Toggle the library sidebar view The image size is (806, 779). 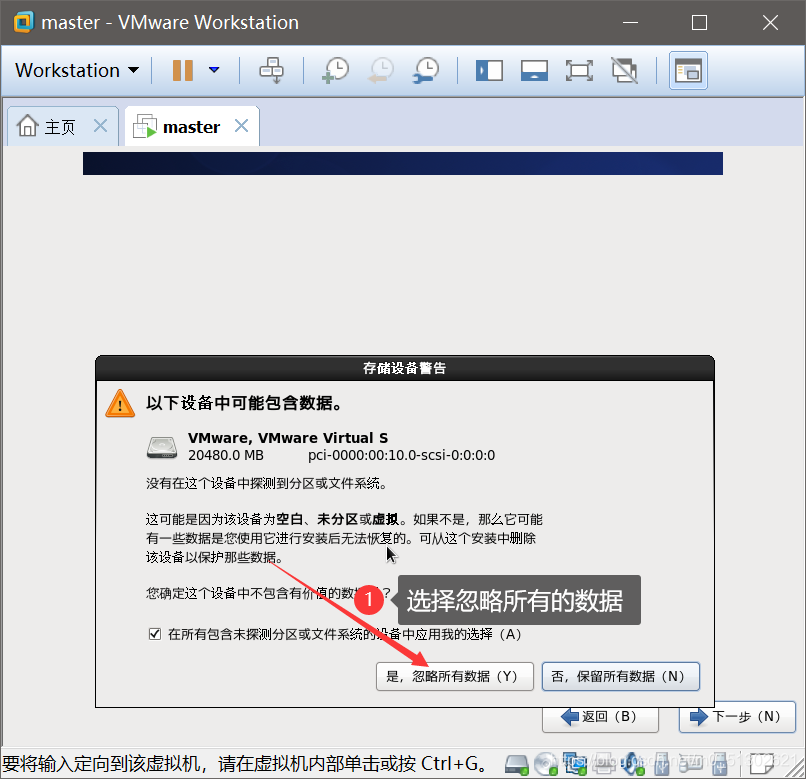pyautogui.click(x=489, y=70)
